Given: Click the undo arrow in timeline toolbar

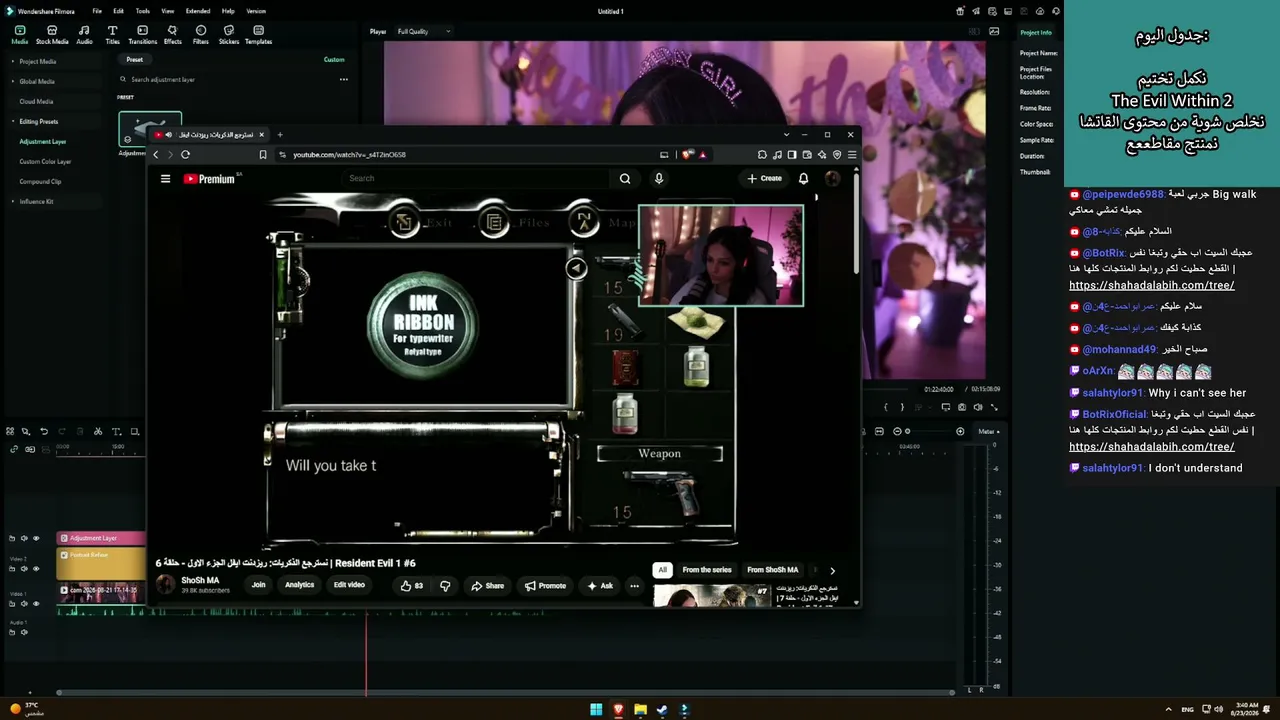Looking at the screenshot, I should pyautogui.click(x=43, y=432).
